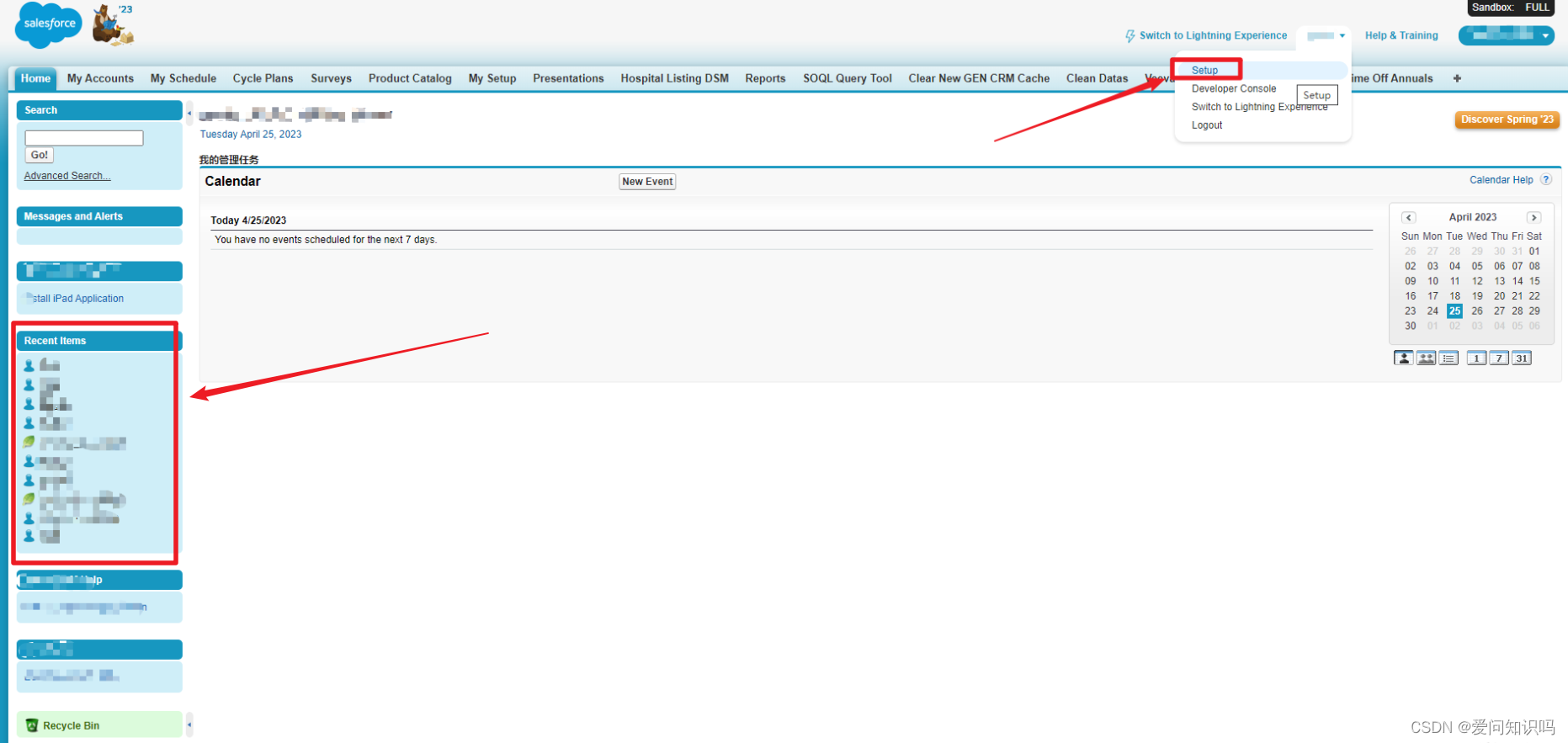
Task: Open the Product Catalog tab
Action: (x=410, y=78)
